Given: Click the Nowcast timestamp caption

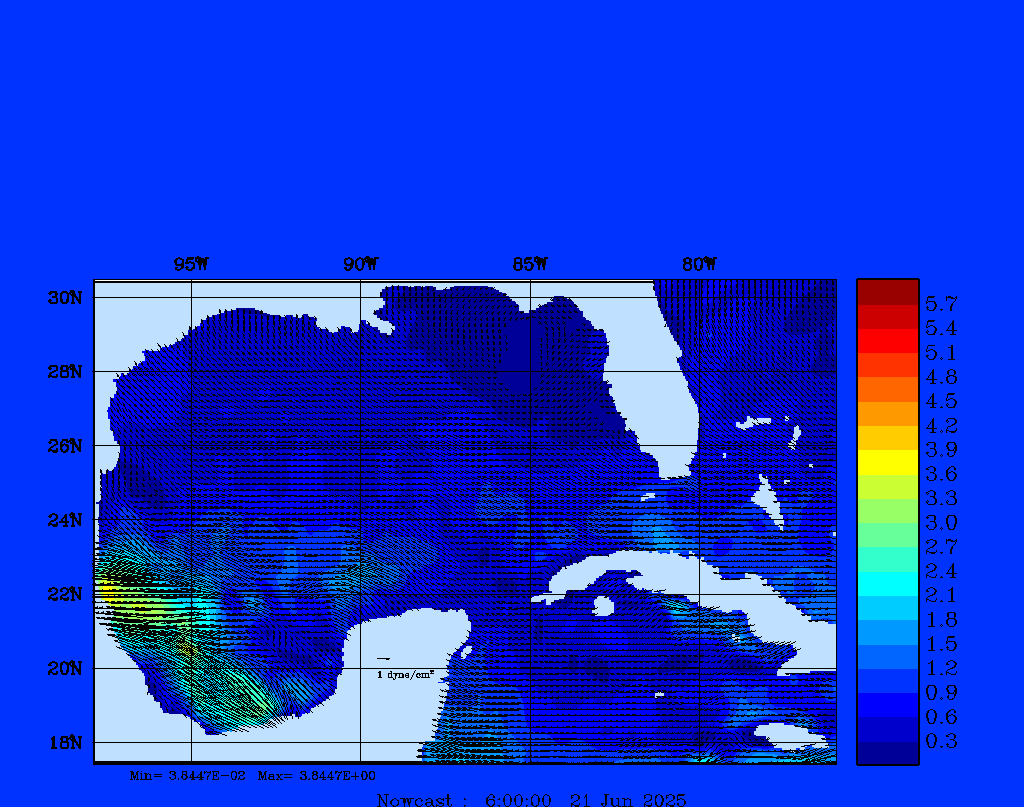Looking at the screenshot, I should click(x=531, y=799).
